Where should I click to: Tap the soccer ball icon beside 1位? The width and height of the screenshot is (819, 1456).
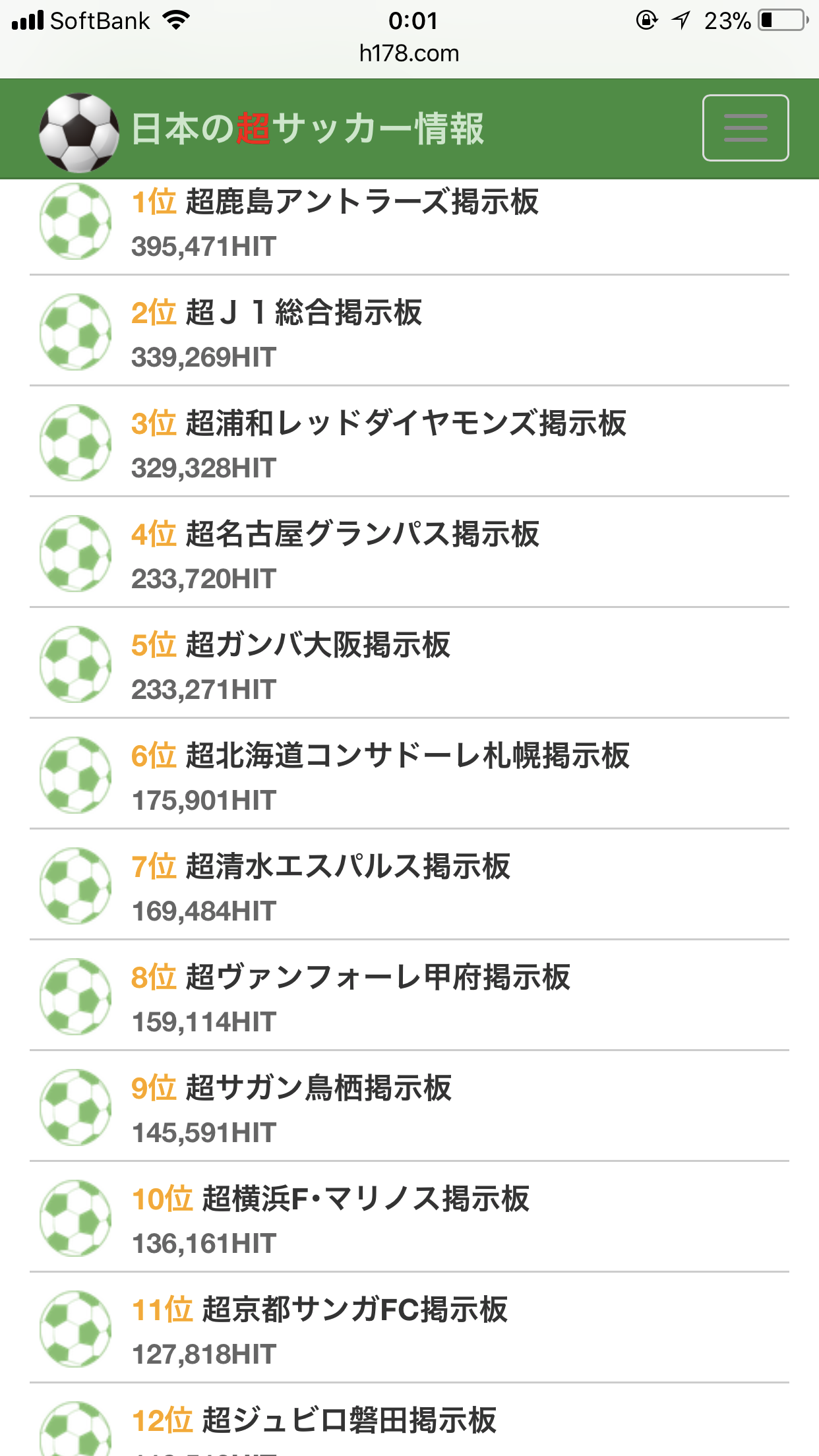pos(76,222)
